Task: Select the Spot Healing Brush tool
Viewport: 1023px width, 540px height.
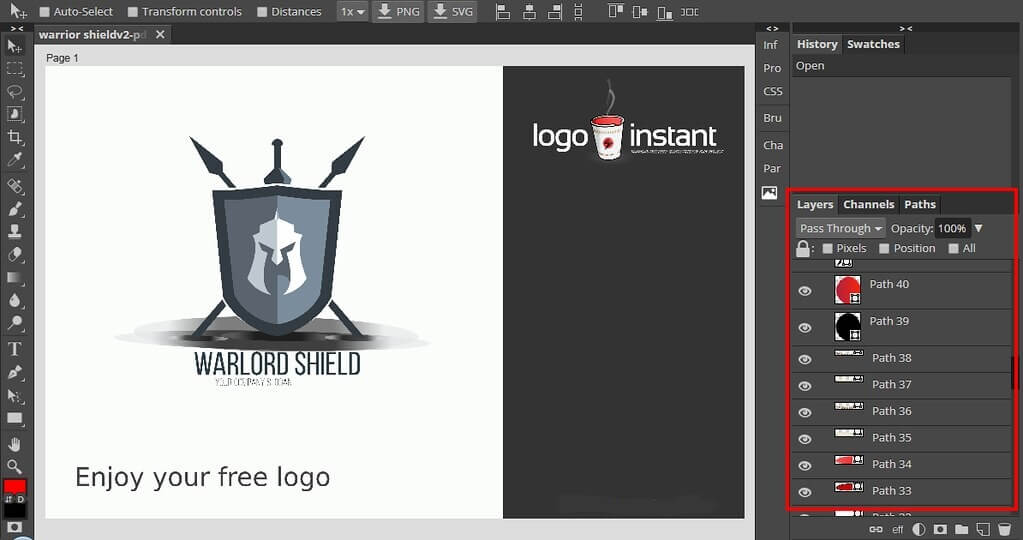Action: pos(14,187)
